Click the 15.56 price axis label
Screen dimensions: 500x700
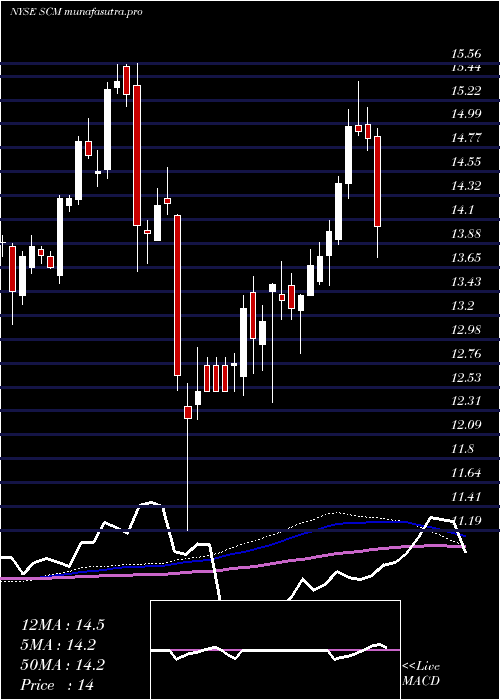pos(466,54)
